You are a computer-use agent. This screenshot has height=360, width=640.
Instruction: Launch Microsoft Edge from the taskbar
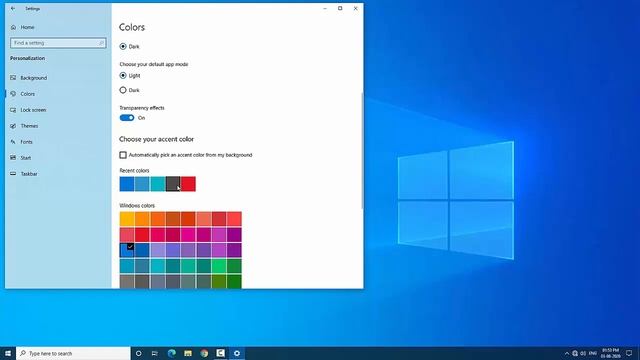click(x=171, y=353)
